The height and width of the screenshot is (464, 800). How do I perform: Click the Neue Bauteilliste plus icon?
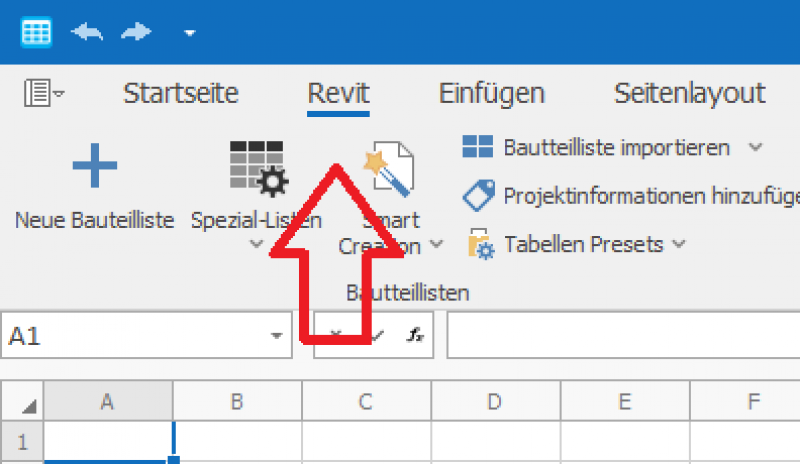pos(95,167)
